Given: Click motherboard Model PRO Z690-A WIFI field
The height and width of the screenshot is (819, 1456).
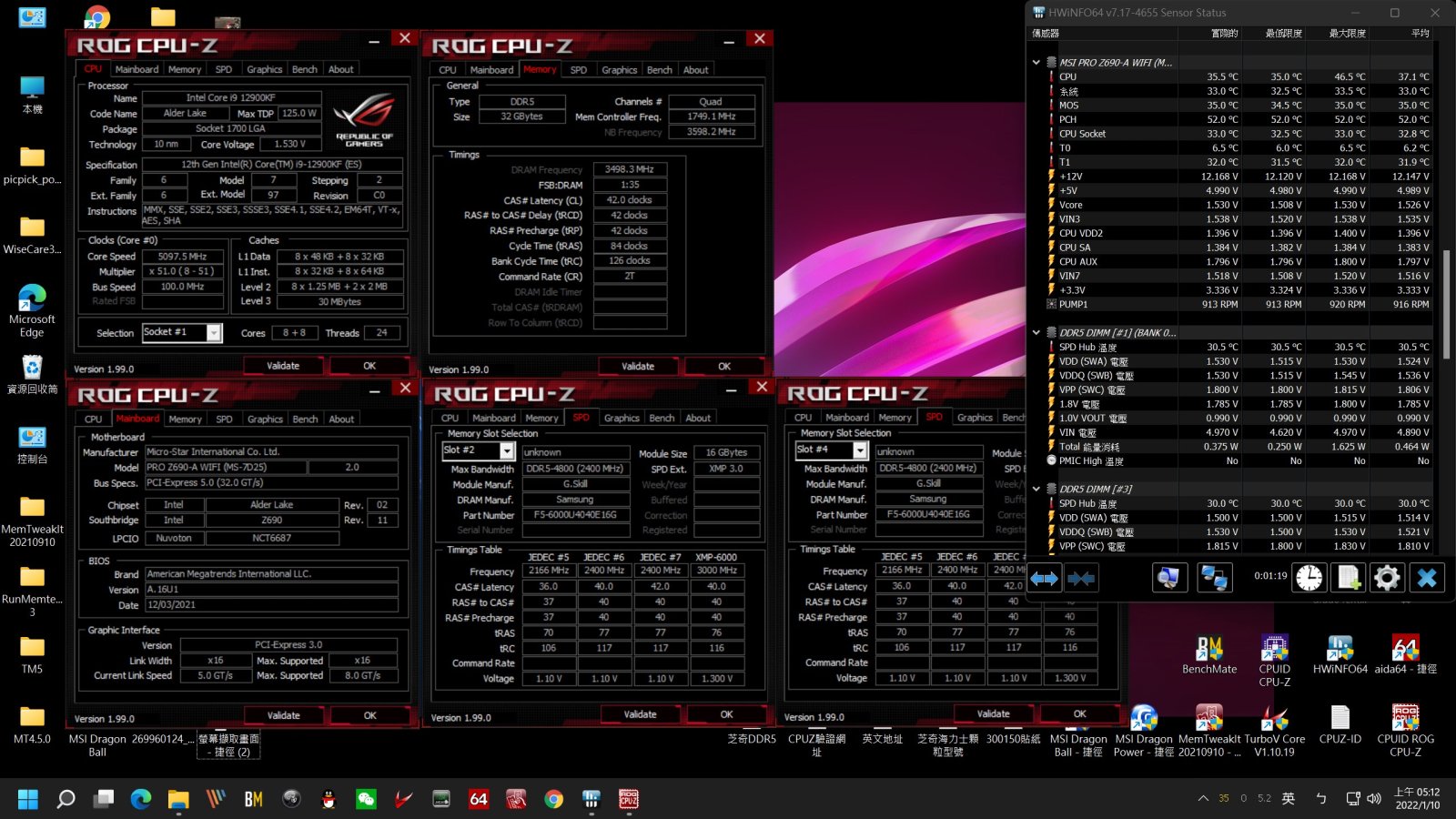Looking at the screenshot, I should (x=226, y=468).
